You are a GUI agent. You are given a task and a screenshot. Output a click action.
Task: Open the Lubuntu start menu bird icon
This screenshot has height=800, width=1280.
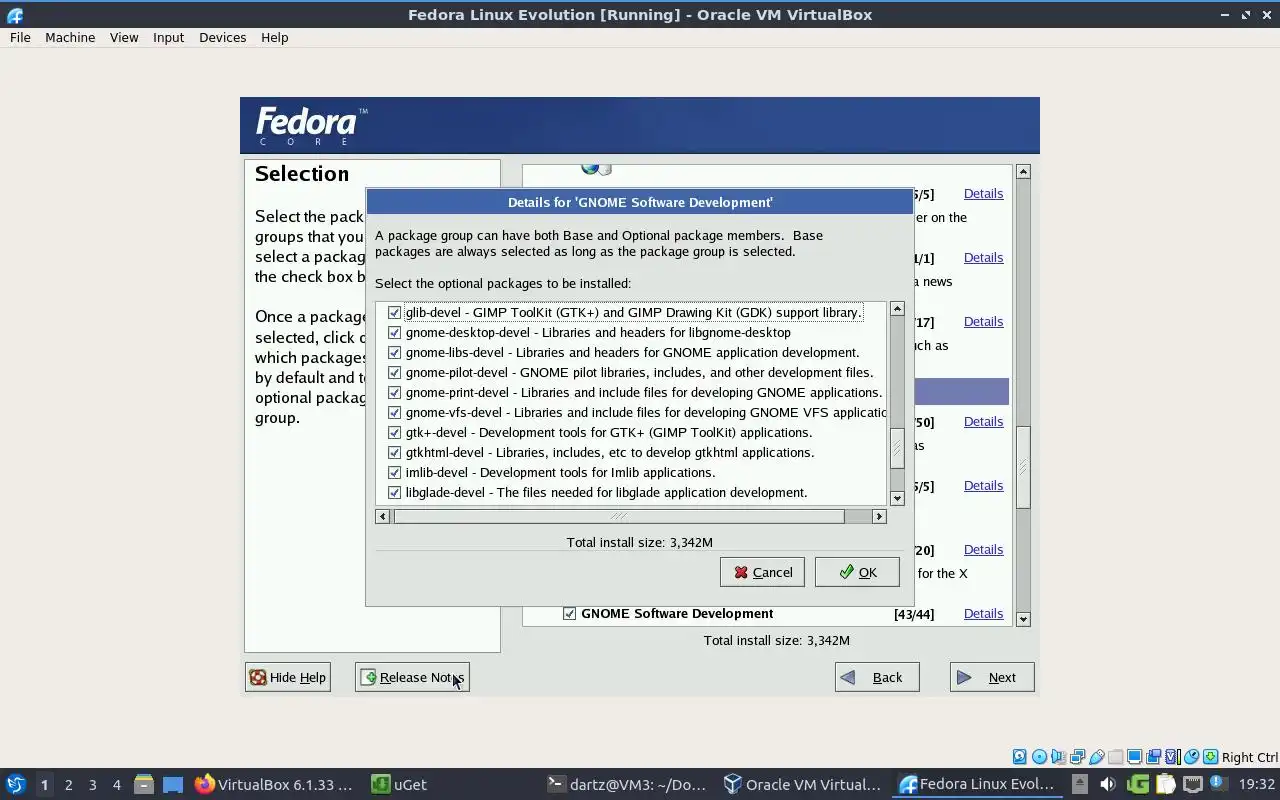(16, 784)
